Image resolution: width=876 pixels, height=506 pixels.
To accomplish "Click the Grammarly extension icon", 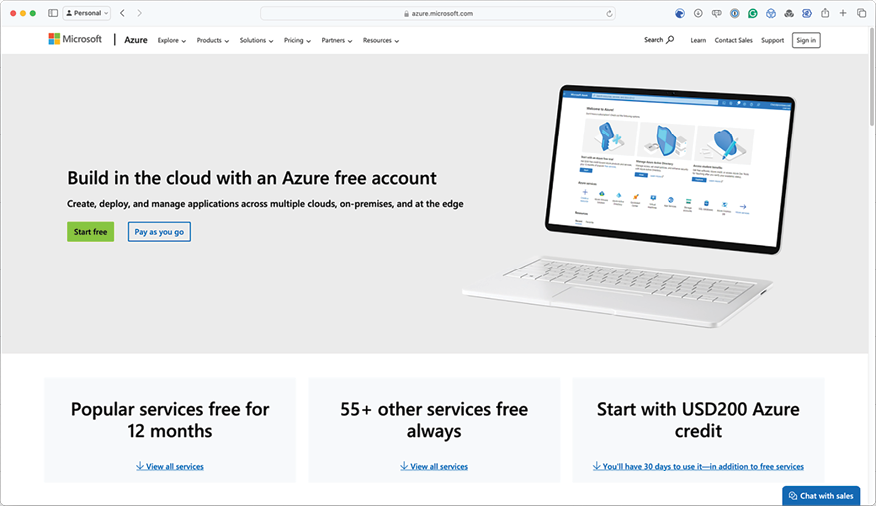I will click(x=753, y=13).
